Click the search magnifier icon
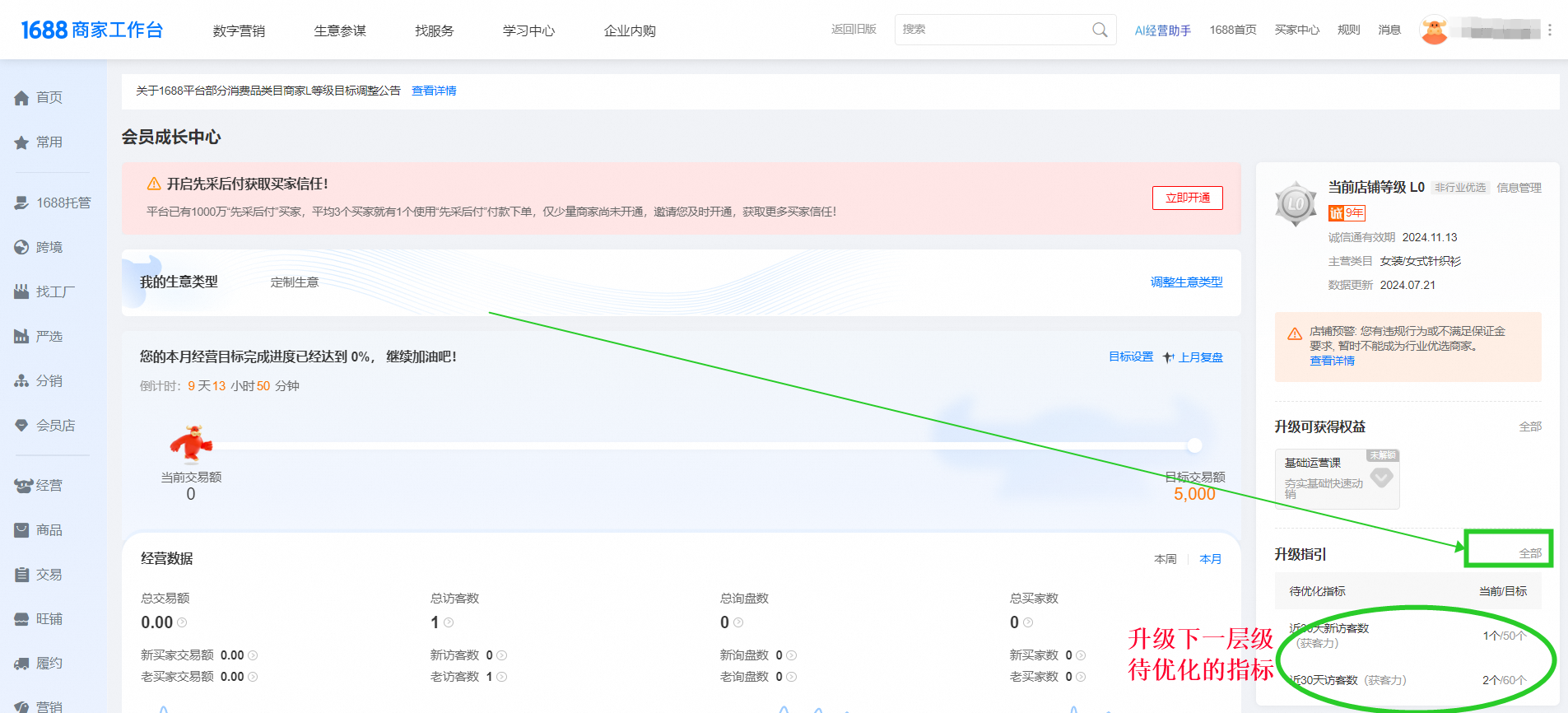The height and width of the screenshot is (713, 1568). click(1100, 30)
